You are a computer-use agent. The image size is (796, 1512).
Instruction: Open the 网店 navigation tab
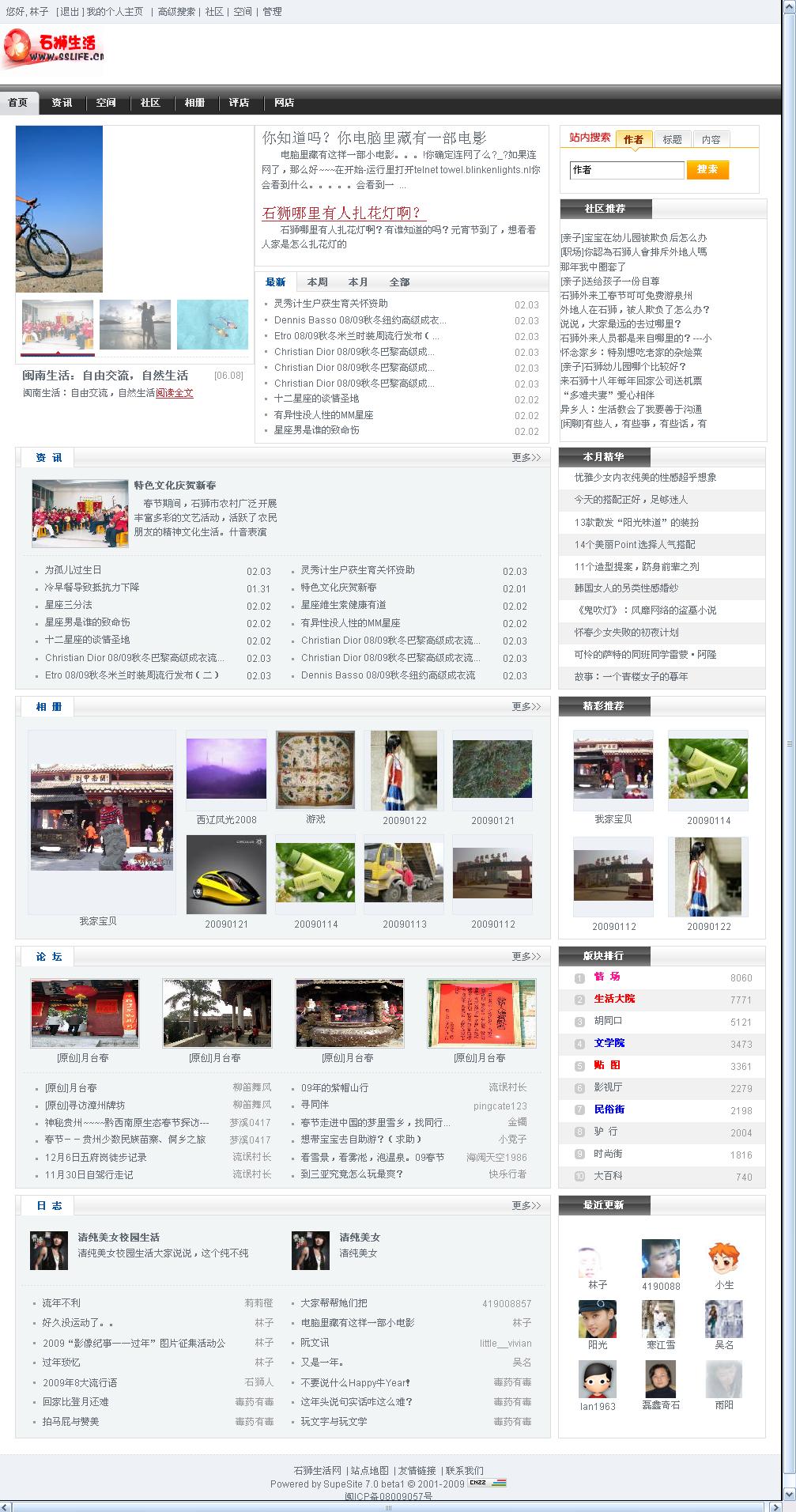point(285,103)
